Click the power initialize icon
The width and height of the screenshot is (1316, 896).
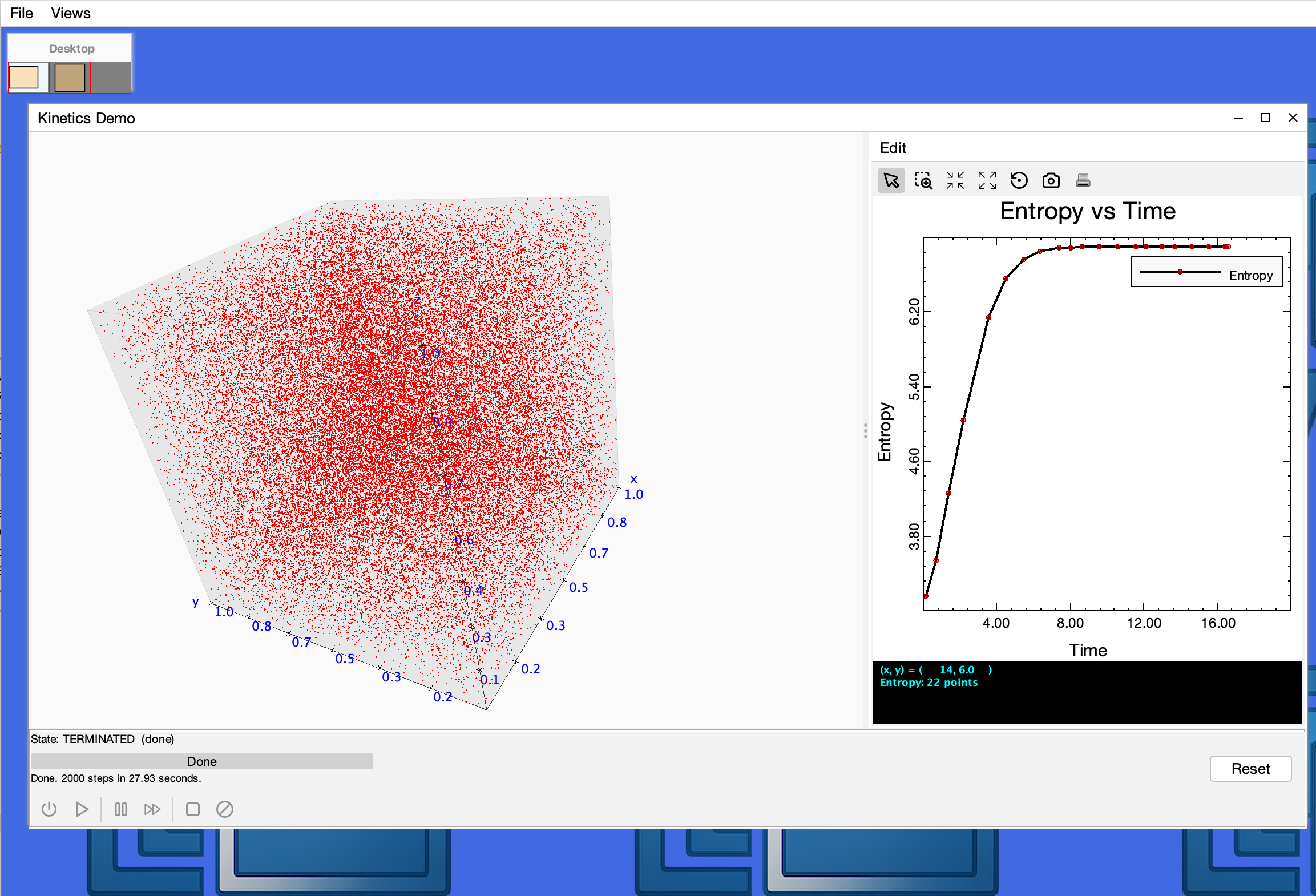click(49, 809)
